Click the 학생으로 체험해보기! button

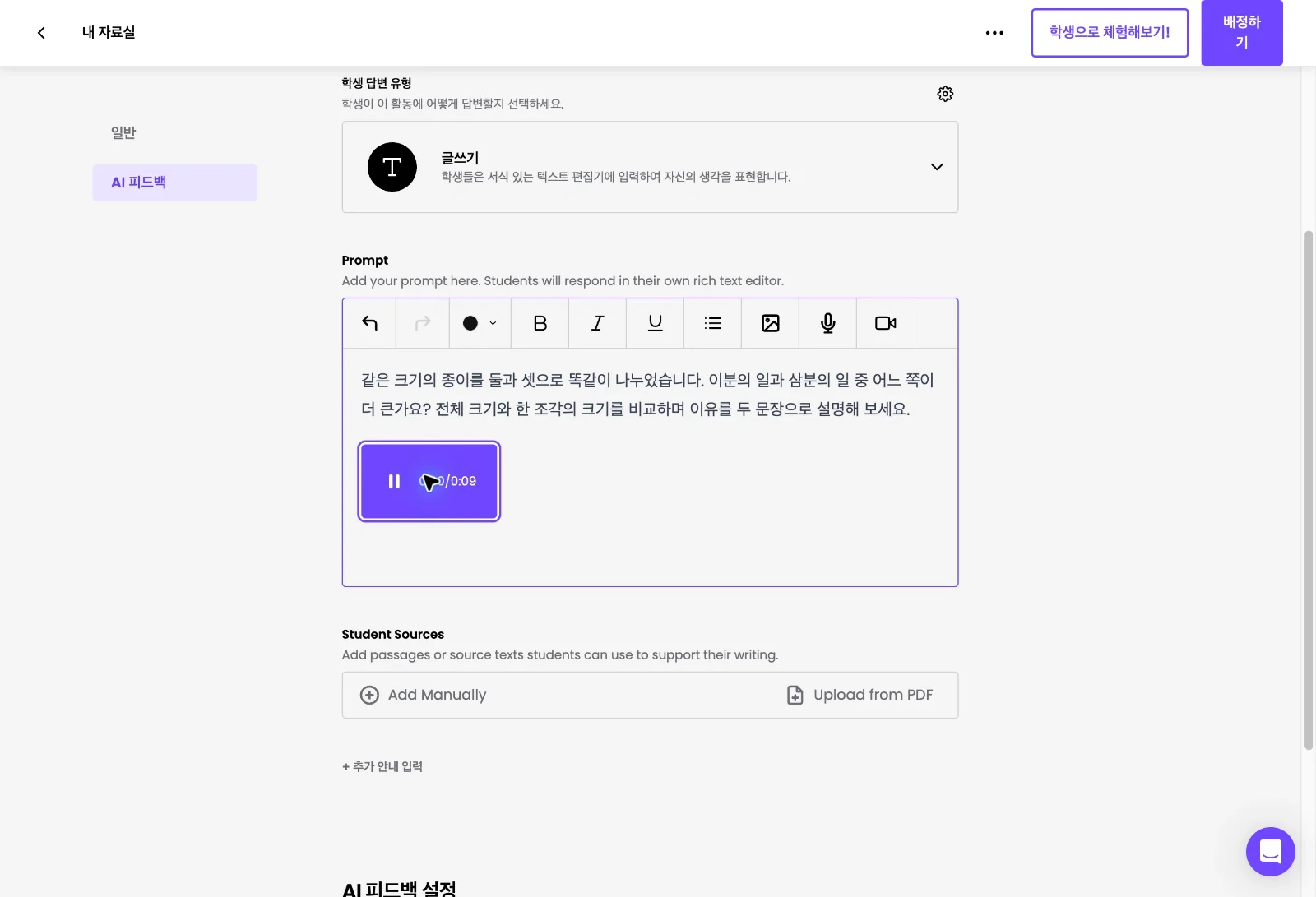(x=1110, y=33)
